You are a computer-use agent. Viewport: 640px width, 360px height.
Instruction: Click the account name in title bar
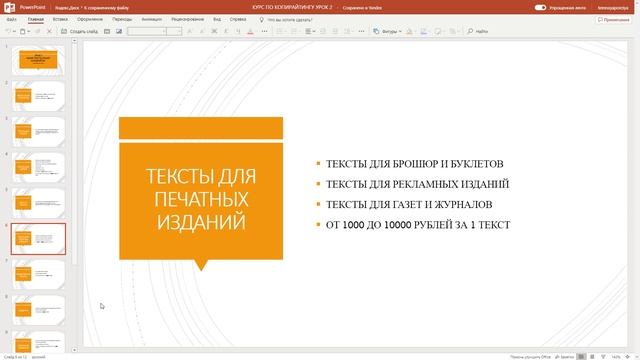[x=613, y=7]
